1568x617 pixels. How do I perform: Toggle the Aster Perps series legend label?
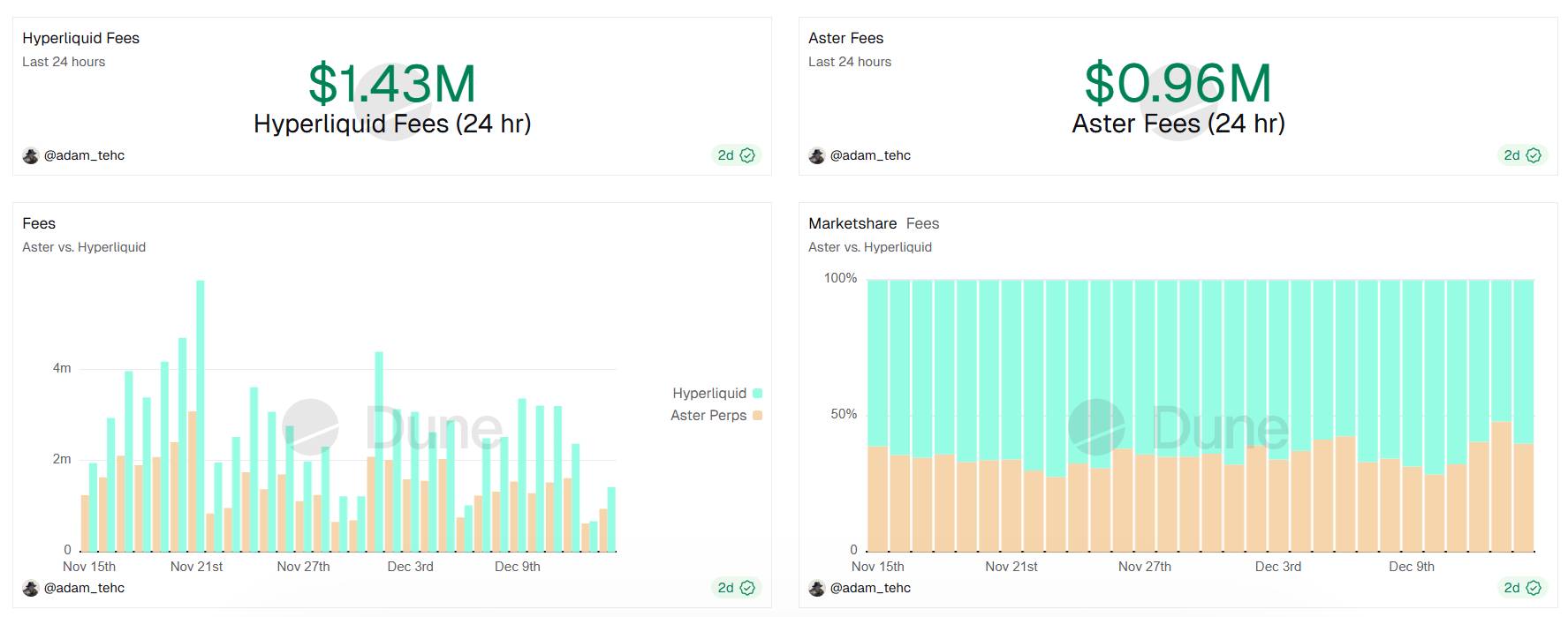[708, 416]
